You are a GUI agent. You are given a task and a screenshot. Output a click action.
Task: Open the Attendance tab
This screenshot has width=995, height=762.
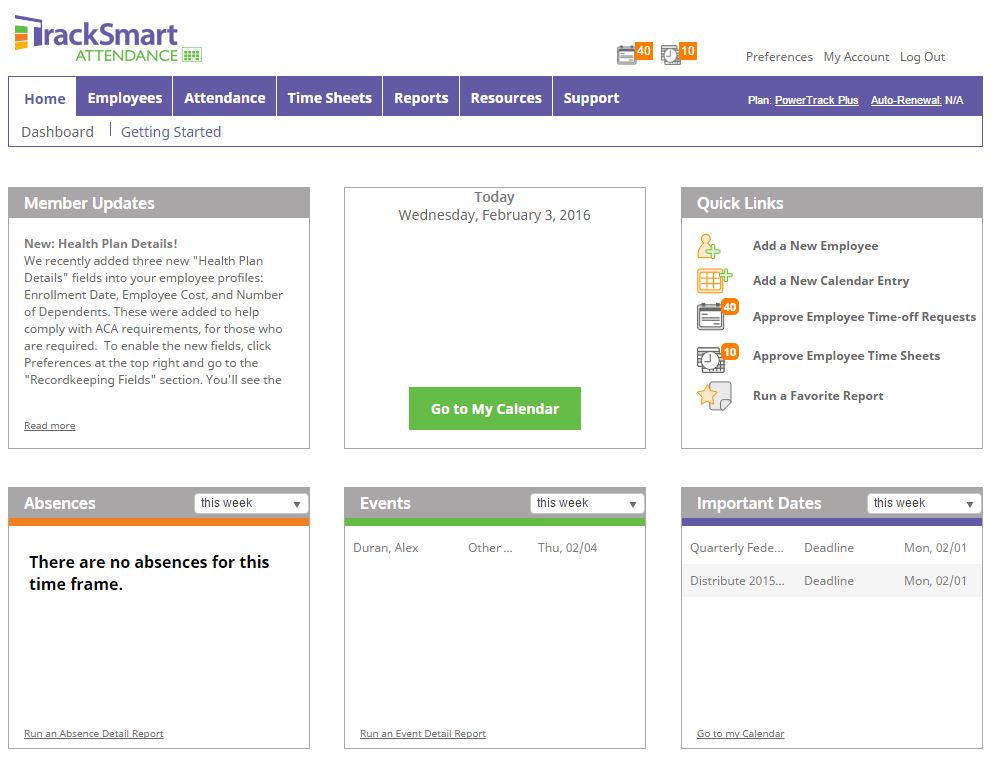(x=224, y=97)
